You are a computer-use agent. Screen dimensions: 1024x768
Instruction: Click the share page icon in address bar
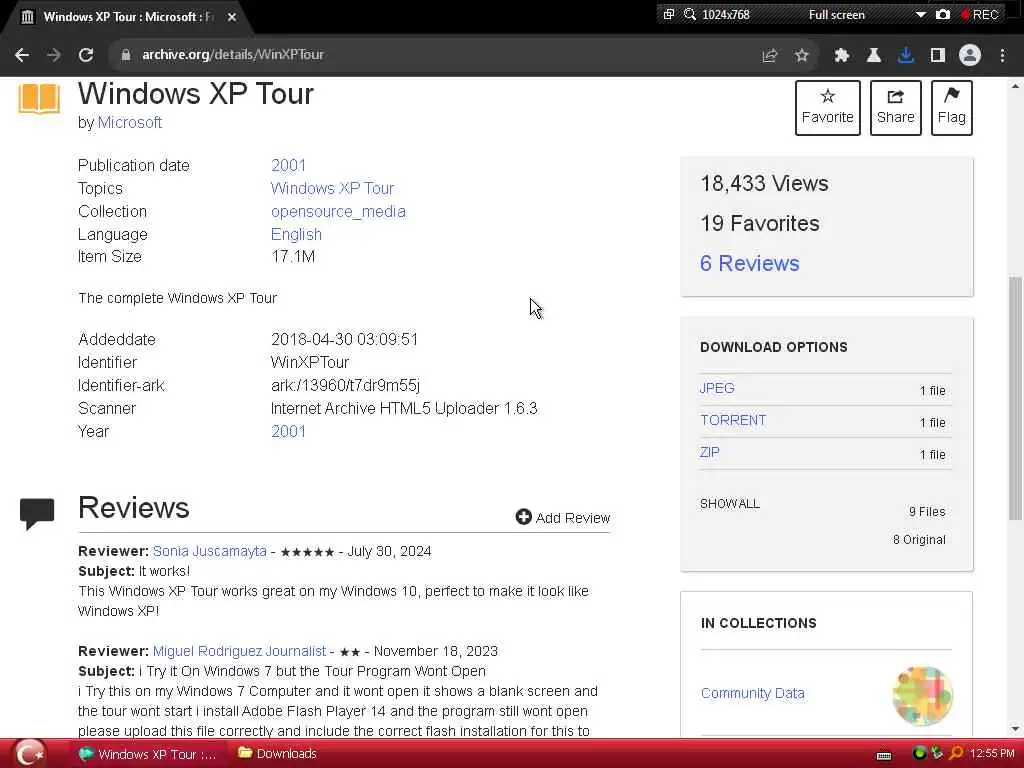(x=770, y=56)
